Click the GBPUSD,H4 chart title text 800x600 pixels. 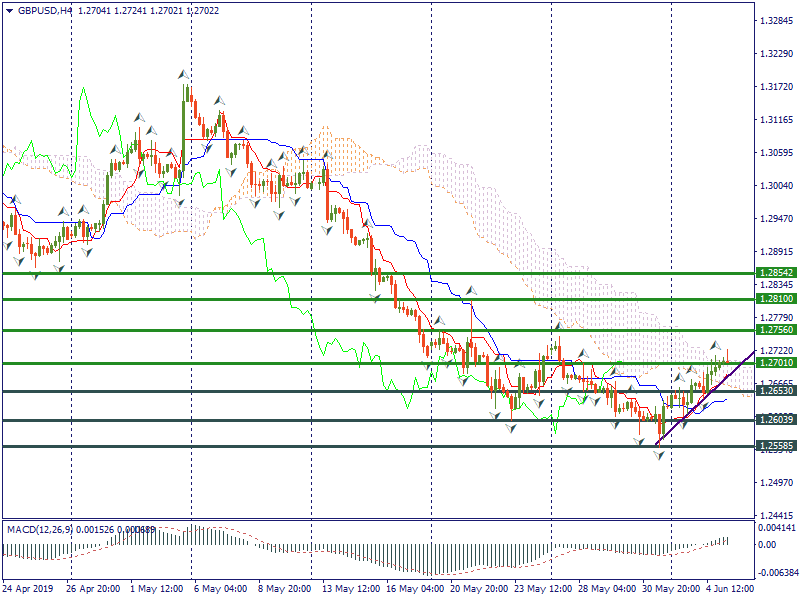pyautogui.click(x=45, y=11)
